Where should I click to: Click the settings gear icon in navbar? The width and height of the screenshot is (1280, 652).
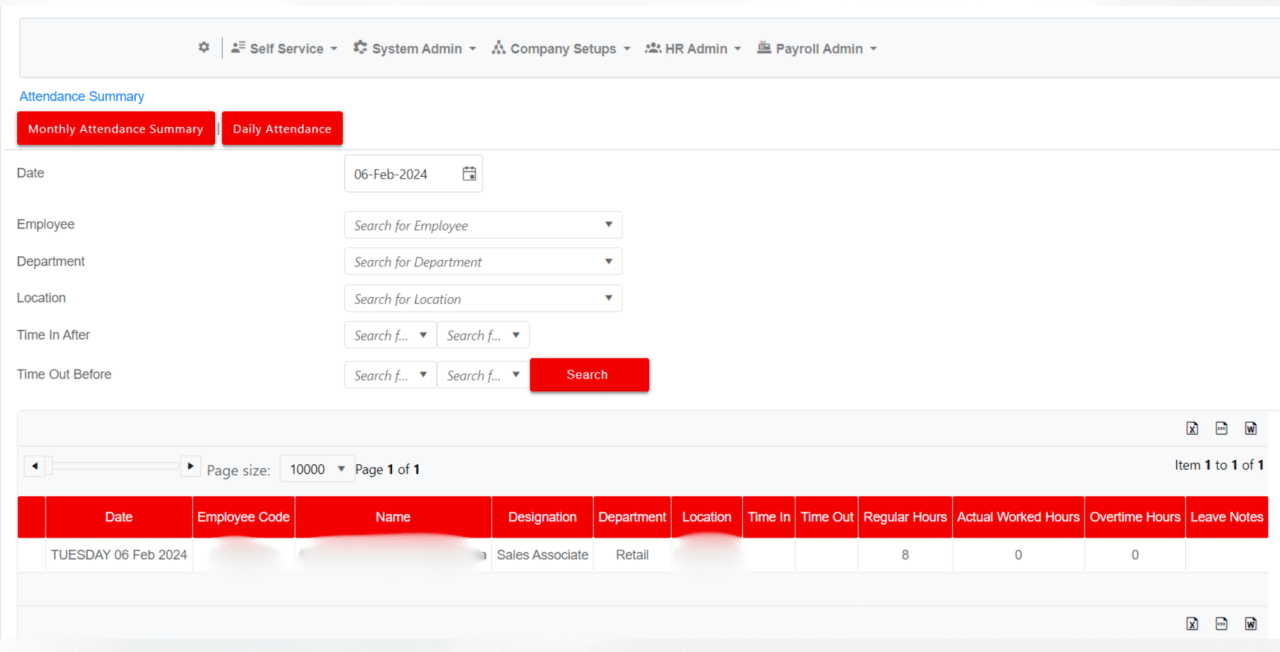(204, 47)
